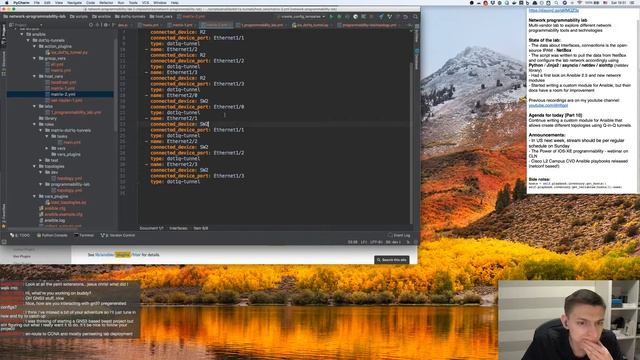Viewport: 640px width, 360px height.
Task: Collapse the topologies folder
Action: tap(34, 167)
